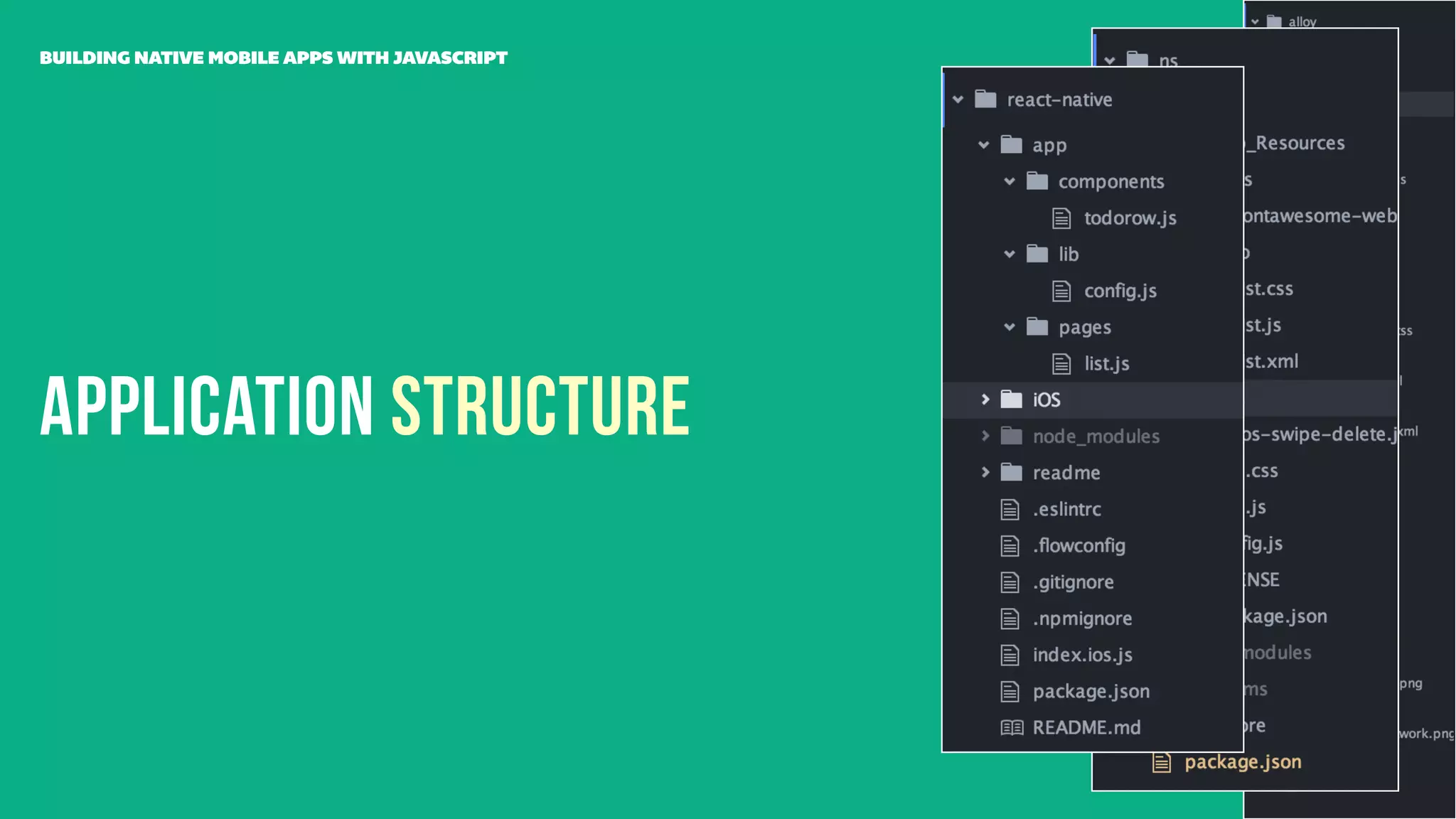
Task: Click the config.js file icon
Action: click(x=1061, y=291)
